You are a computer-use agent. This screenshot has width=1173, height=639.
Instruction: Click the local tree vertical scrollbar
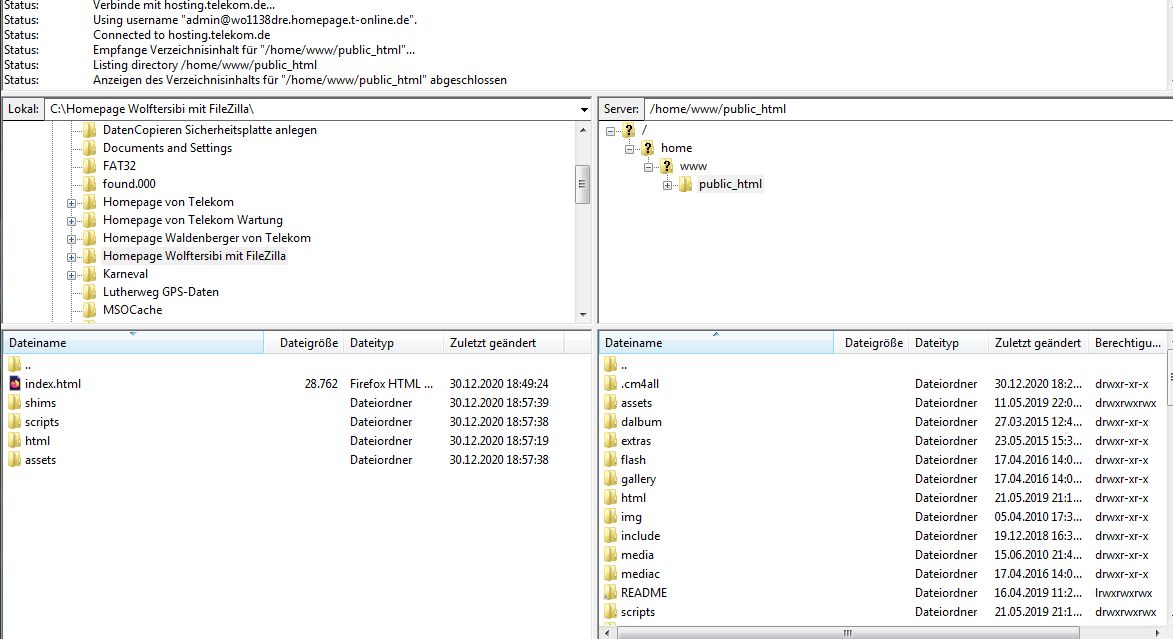583,184
